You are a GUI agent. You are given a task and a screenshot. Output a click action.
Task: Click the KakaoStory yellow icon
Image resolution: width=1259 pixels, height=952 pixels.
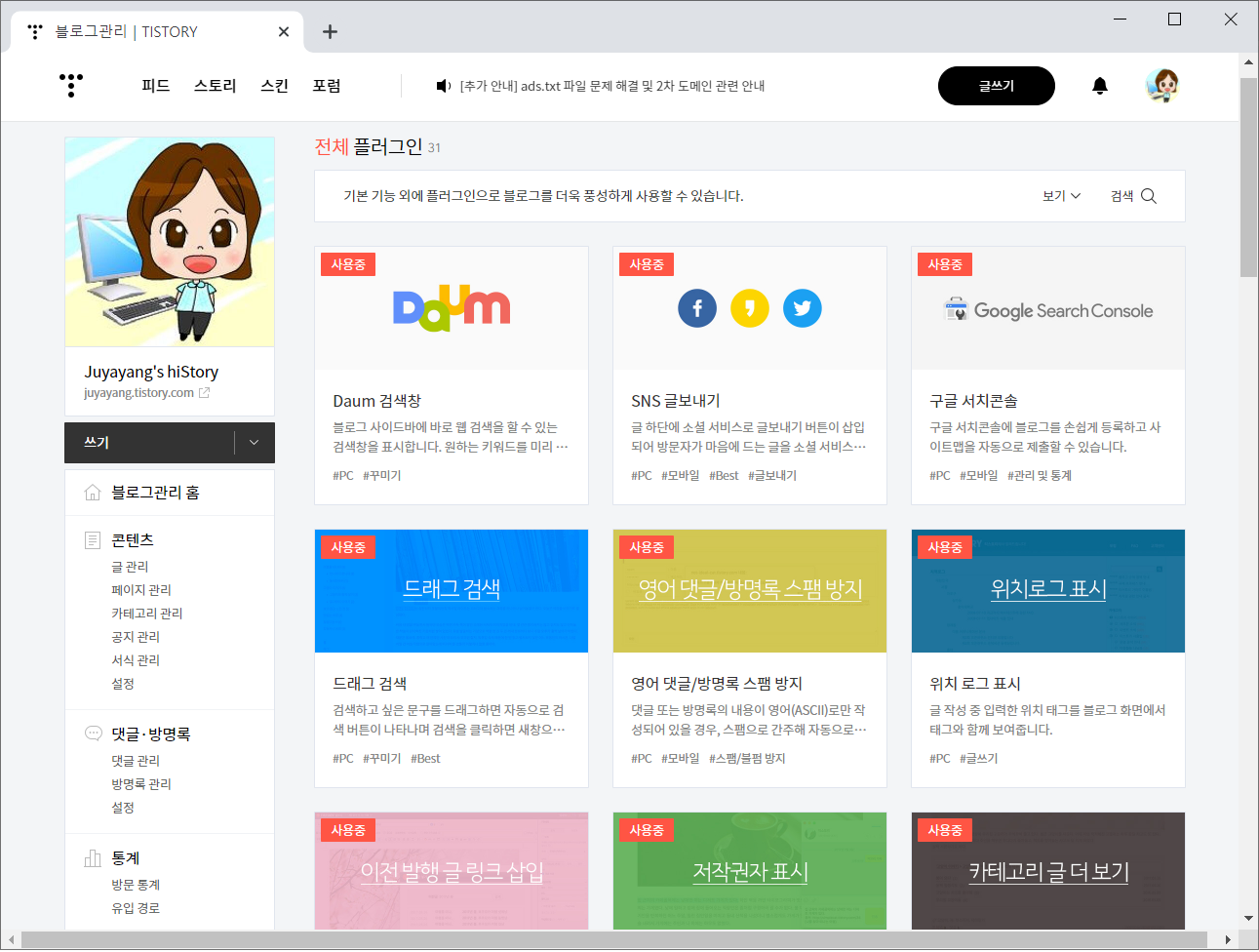(x=750, y=308)
